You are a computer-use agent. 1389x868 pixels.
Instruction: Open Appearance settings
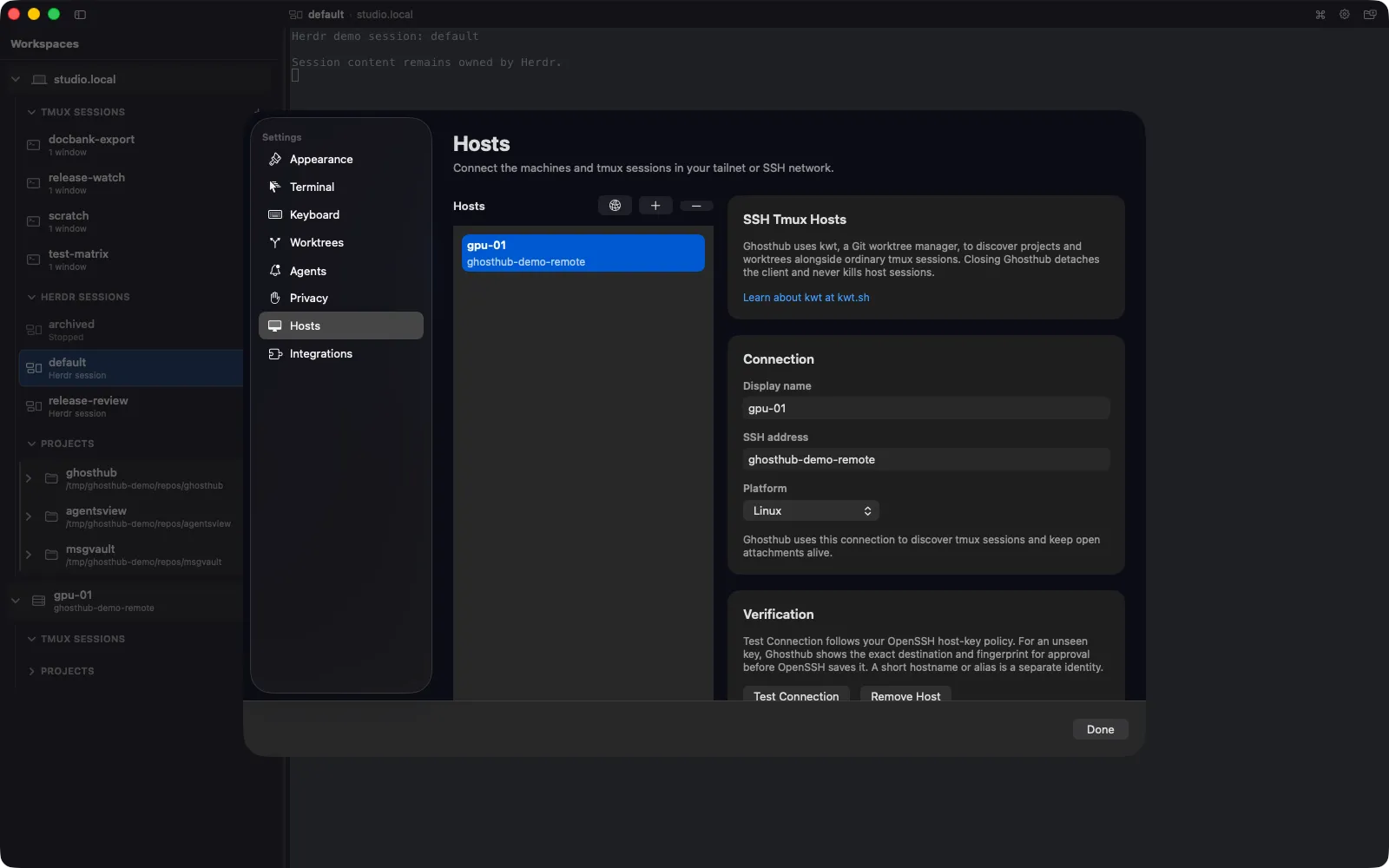[x=341, y=160]
